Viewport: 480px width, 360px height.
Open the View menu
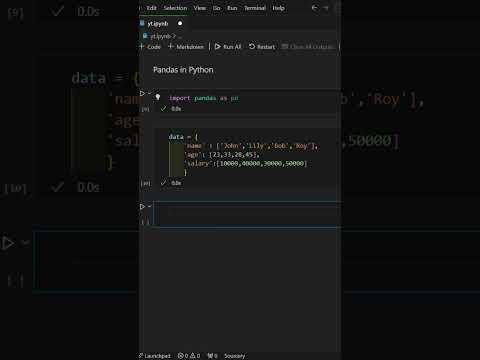(200, 8)
